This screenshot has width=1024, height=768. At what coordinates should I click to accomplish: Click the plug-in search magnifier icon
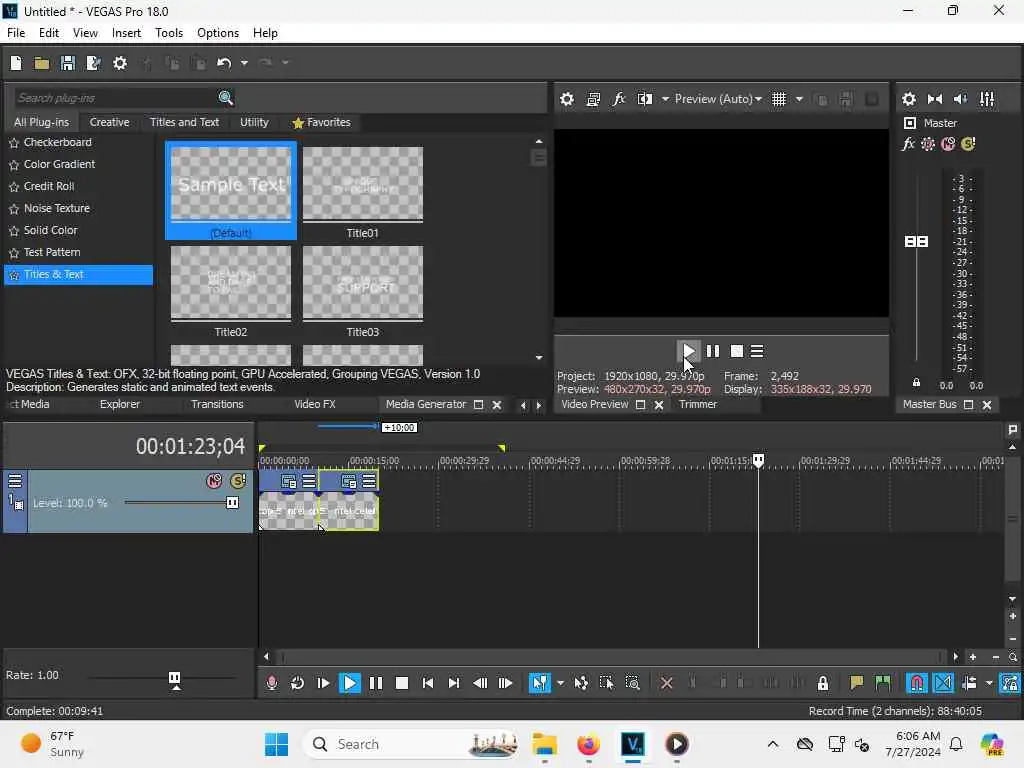[x=225, y=98]
